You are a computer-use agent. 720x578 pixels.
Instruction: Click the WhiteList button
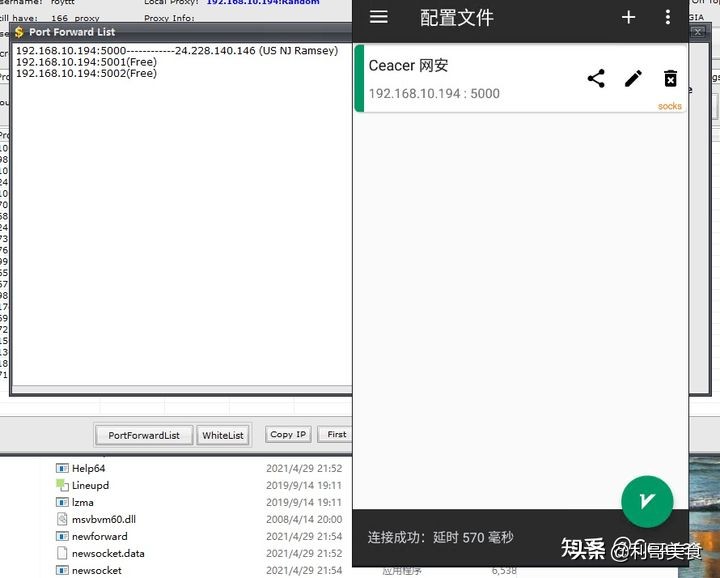(223, 435)
